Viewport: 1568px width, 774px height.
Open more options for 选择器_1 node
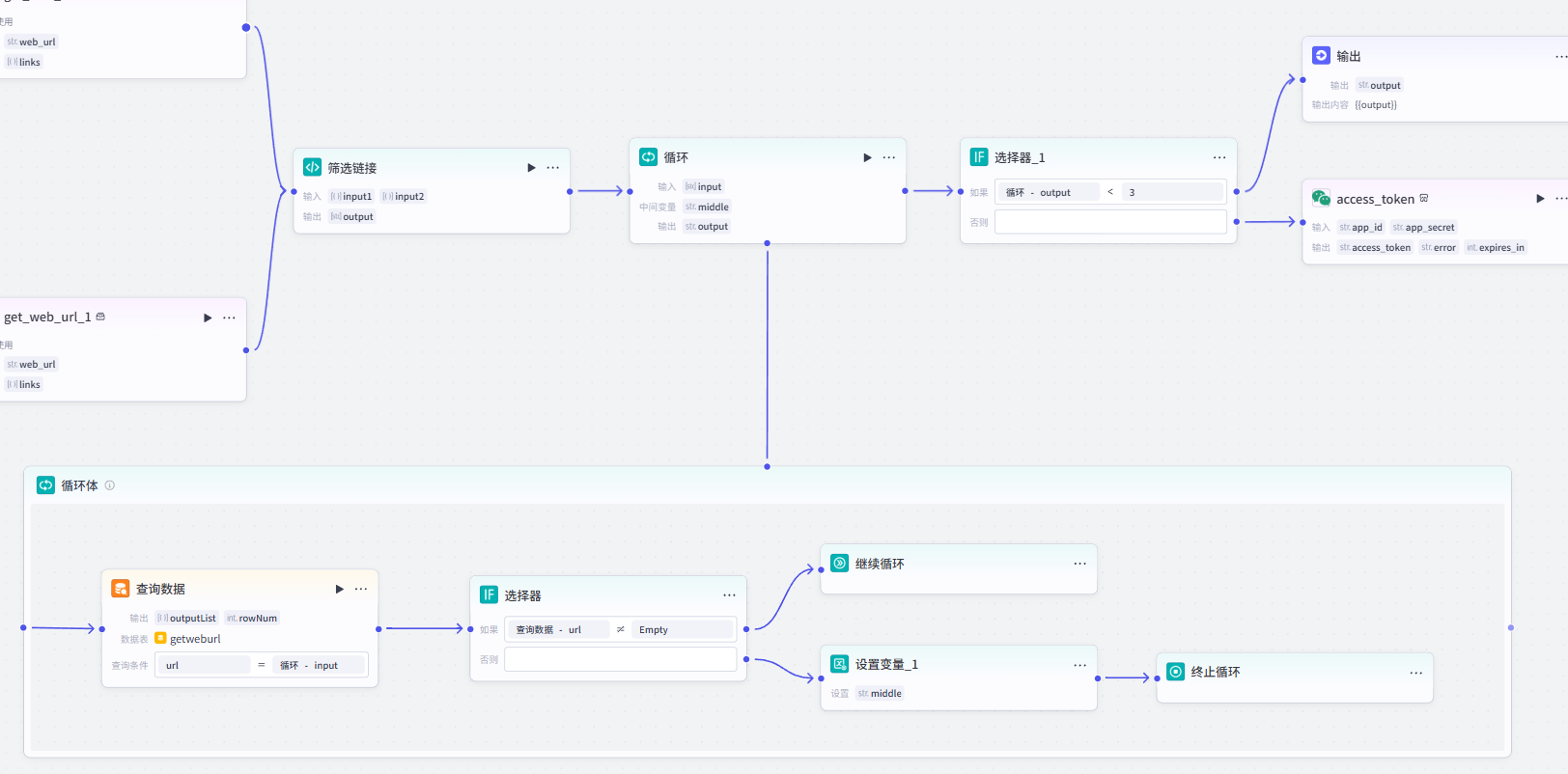coord(1219,157)
